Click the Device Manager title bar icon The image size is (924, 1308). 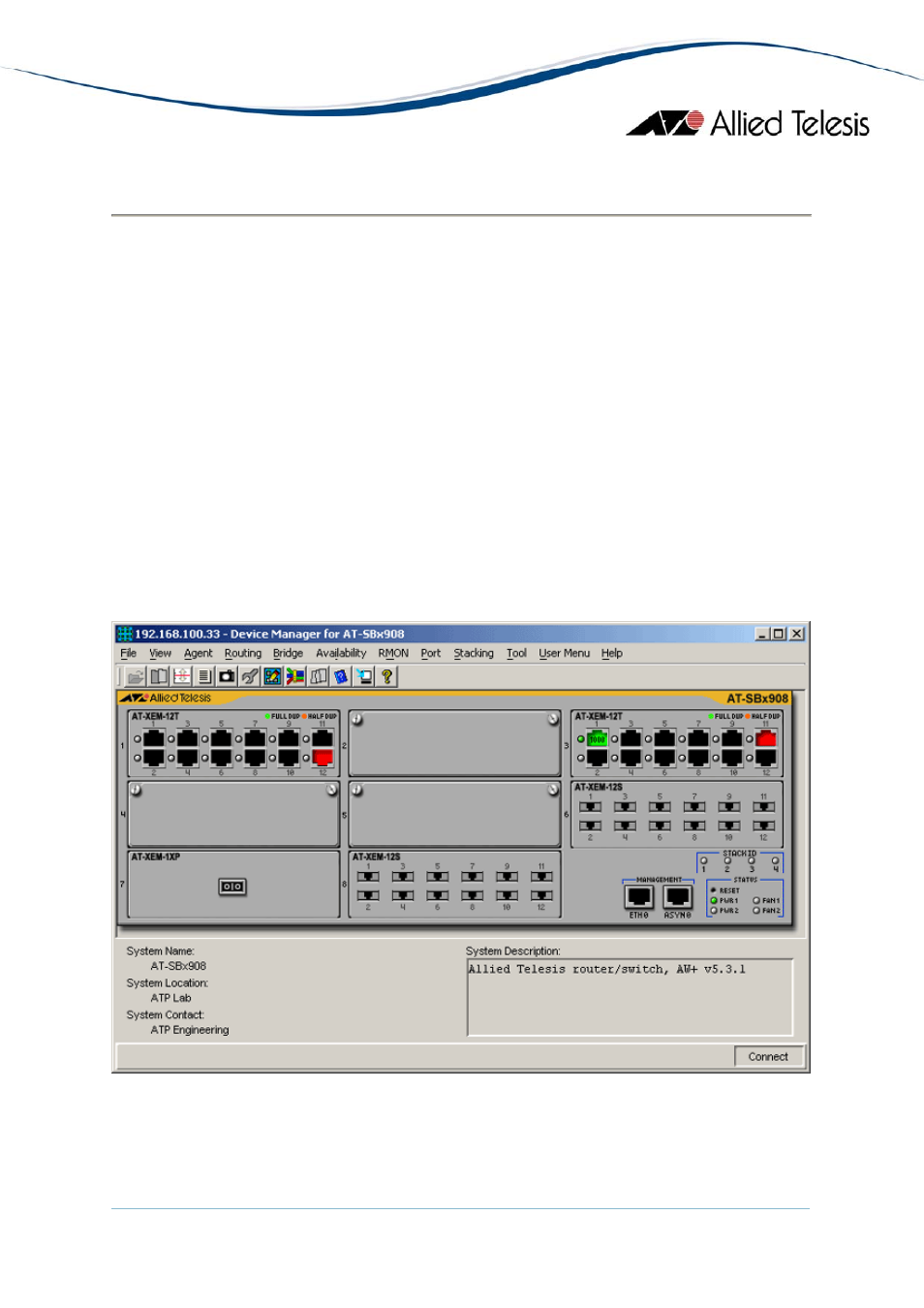coord(124,634)
